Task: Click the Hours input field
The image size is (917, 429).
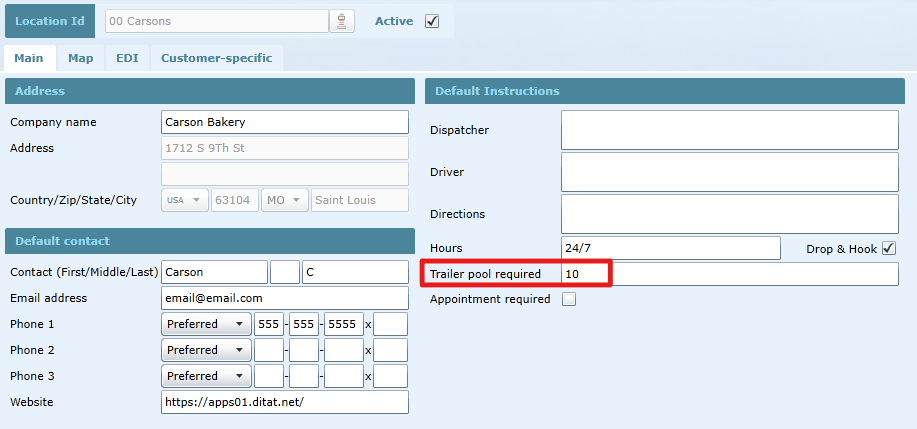Action: click(x=670, y=248)
